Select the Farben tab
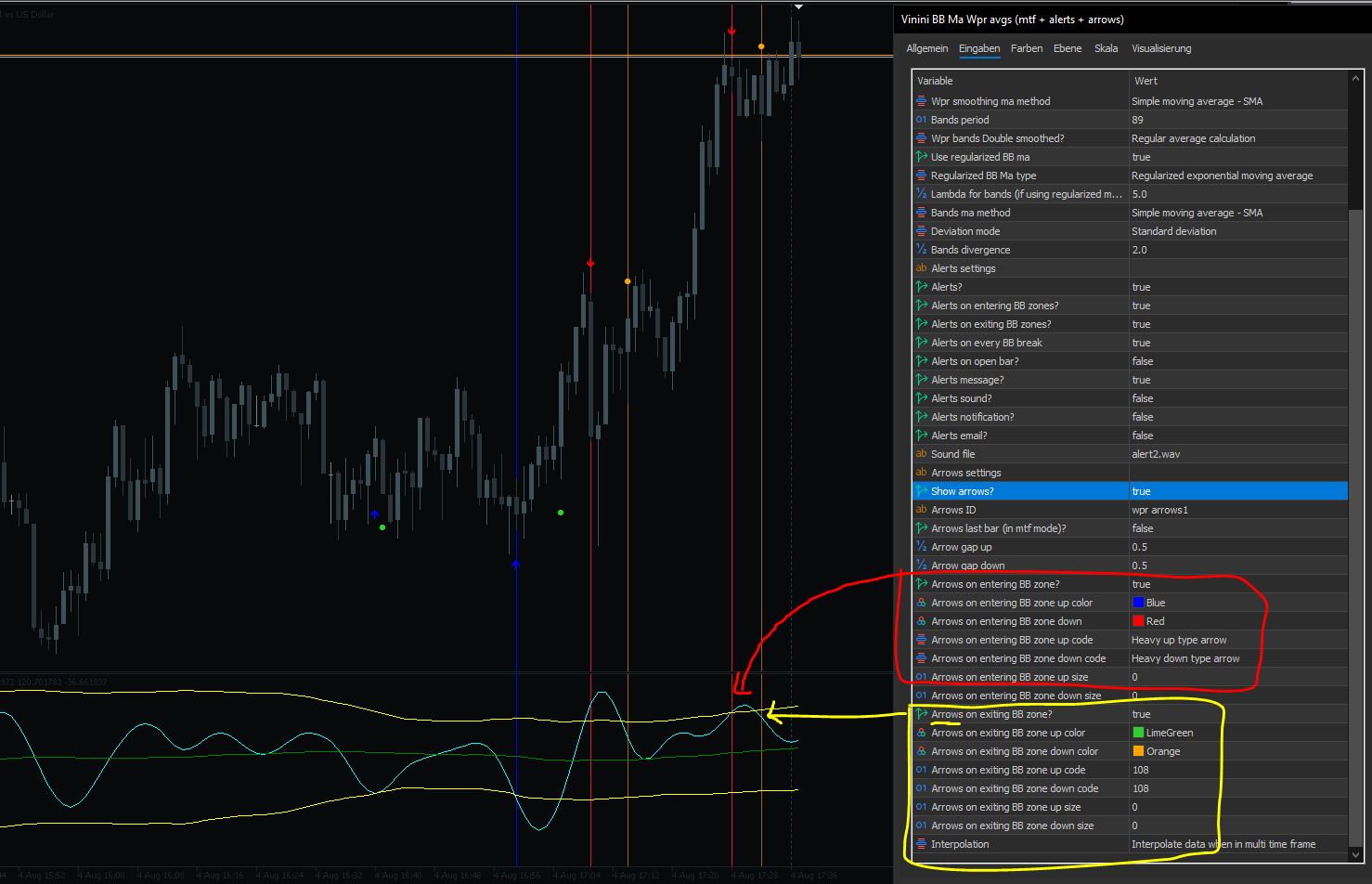 pyautogui.click(x=1027, y=48)
